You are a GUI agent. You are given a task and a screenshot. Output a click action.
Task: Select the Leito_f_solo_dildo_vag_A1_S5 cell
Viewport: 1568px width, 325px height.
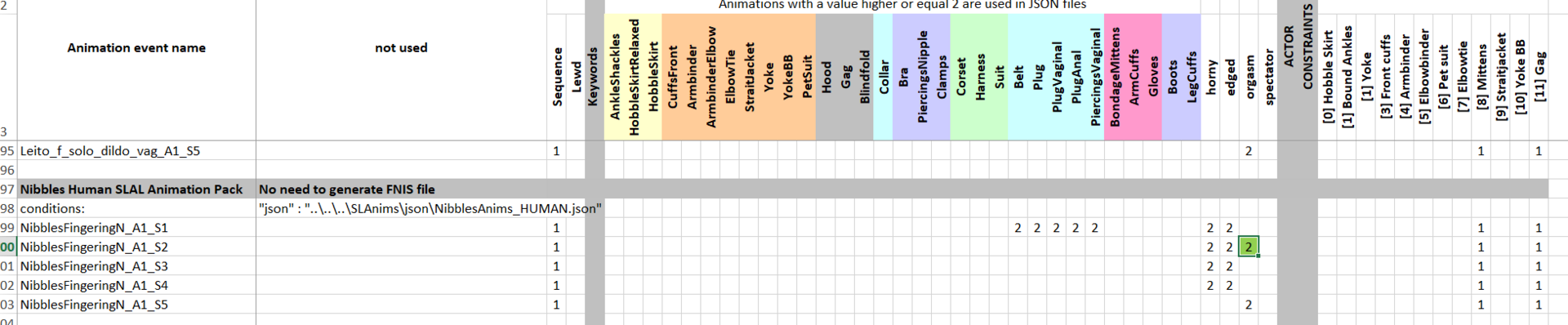coord(136,151)
